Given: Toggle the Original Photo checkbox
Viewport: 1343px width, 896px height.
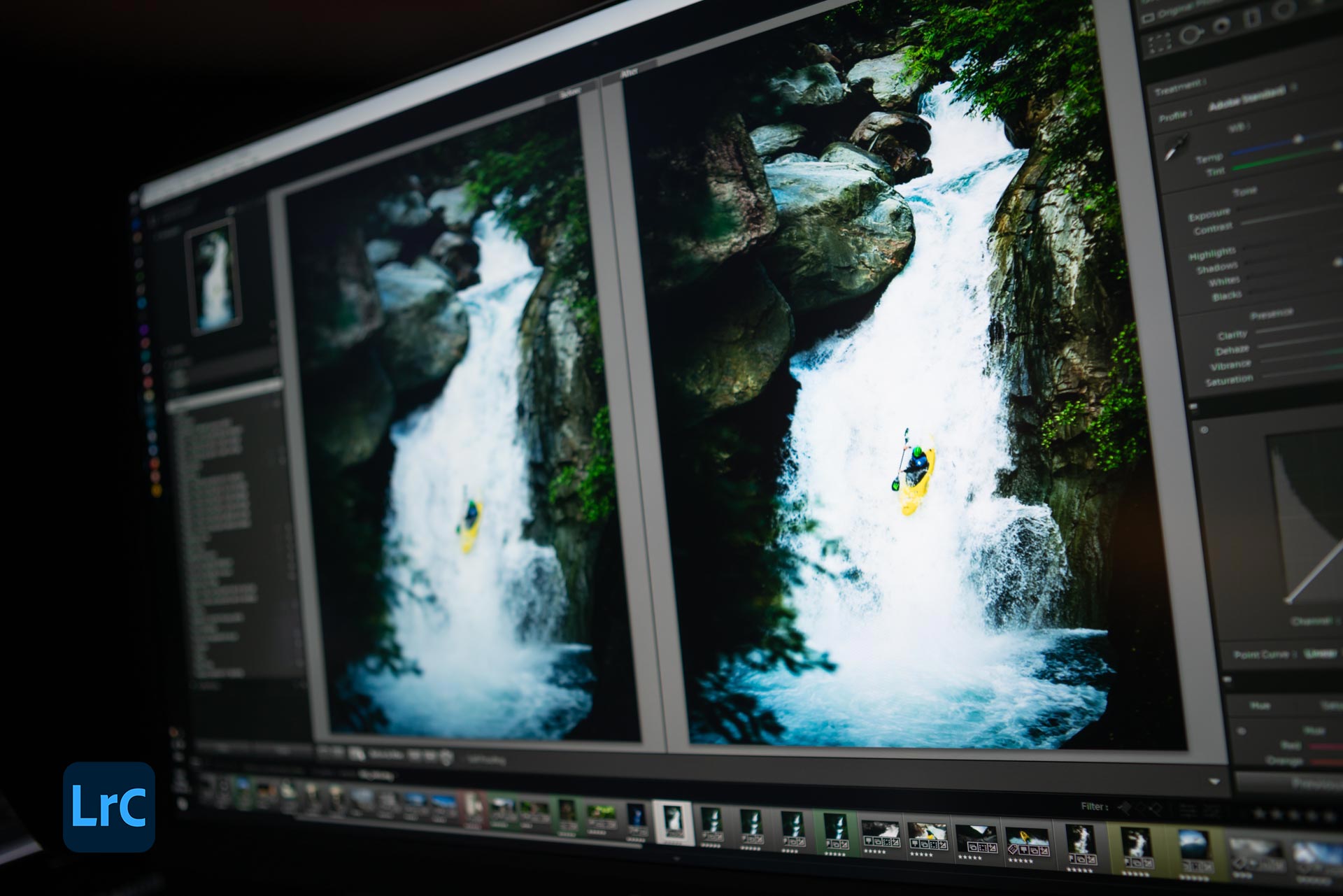Looking at the screenshot, I should pyautogui.click(x=1147, y=17).
